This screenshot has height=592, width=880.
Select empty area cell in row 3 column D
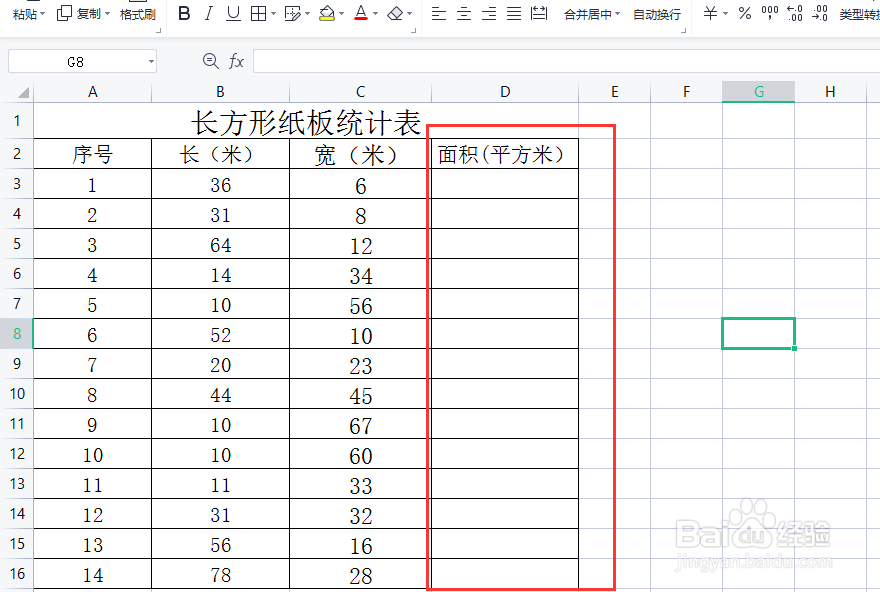(x=505, y=184)
